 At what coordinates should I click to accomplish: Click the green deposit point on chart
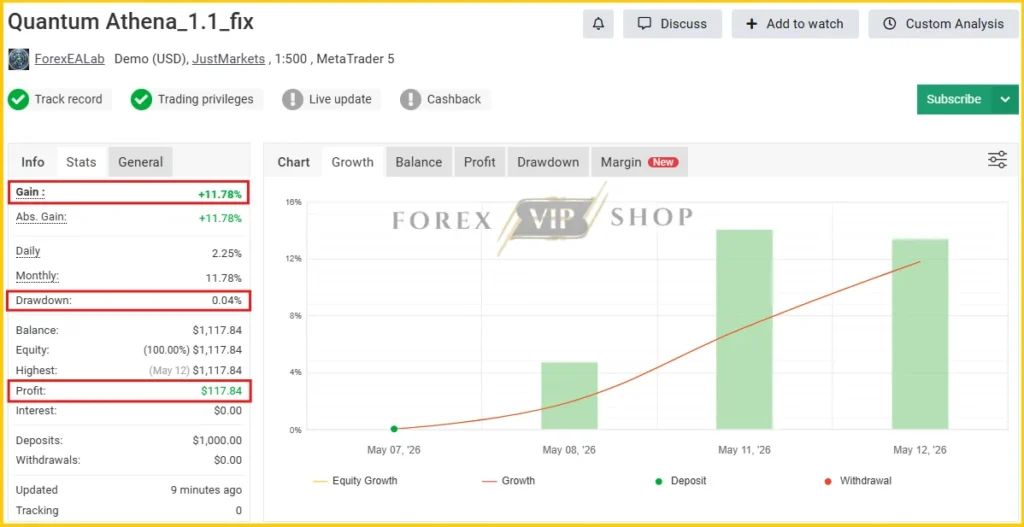click(394, 429)
